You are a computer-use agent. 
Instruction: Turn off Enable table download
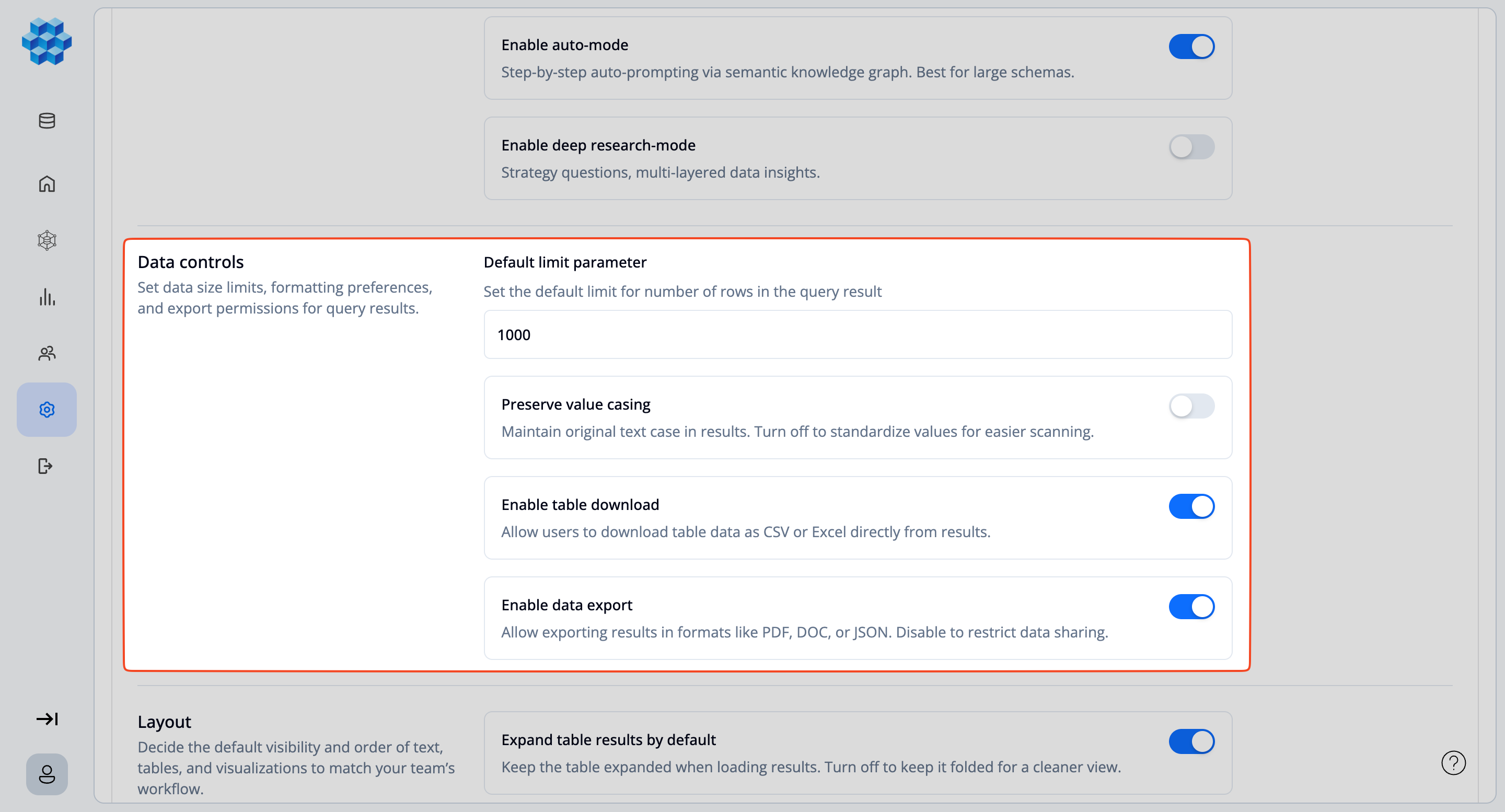1192,506
